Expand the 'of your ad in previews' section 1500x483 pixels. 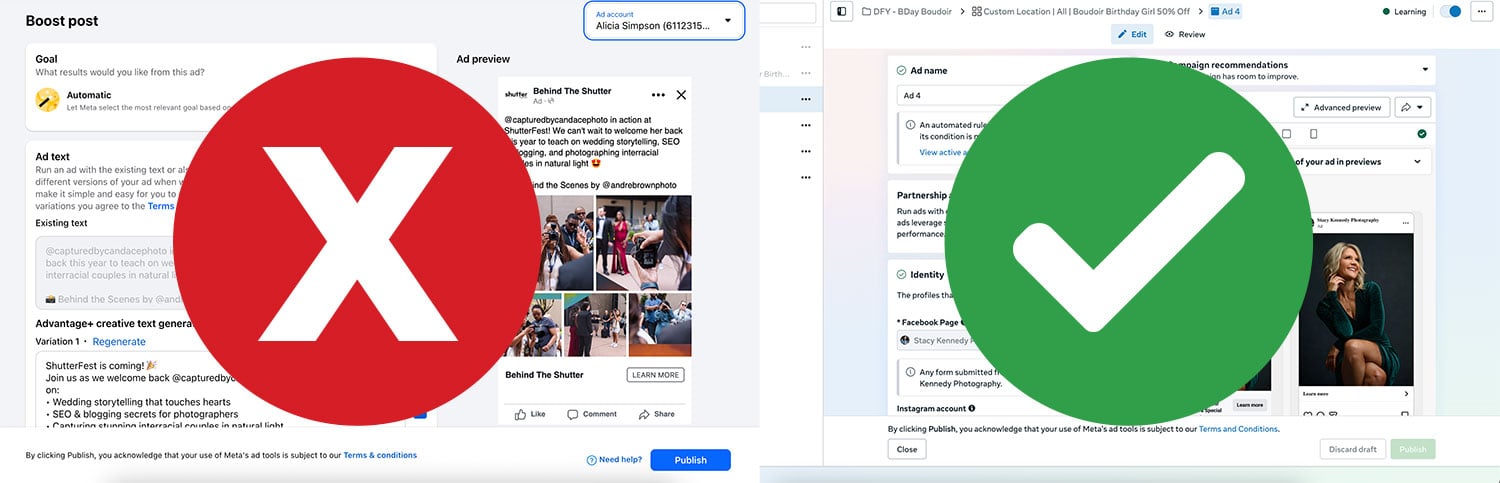click(1417, 161)
